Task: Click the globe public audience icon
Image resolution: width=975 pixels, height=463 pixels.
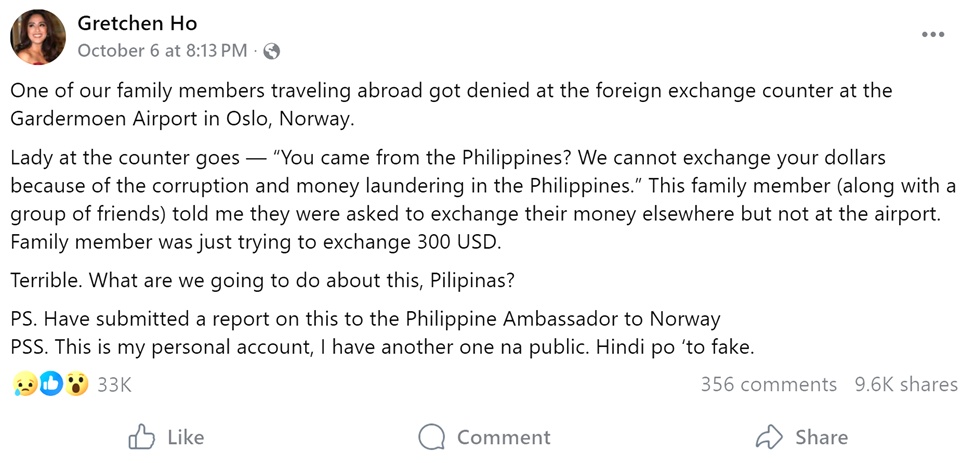Action: [x=272, y=51]
